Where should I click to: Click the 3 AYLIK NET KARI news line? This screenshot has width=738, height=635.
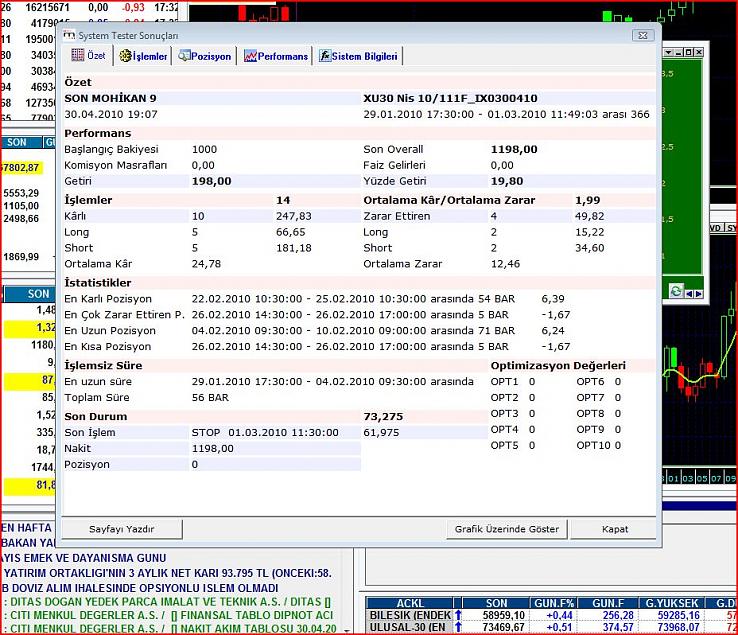tap(168, 573)
